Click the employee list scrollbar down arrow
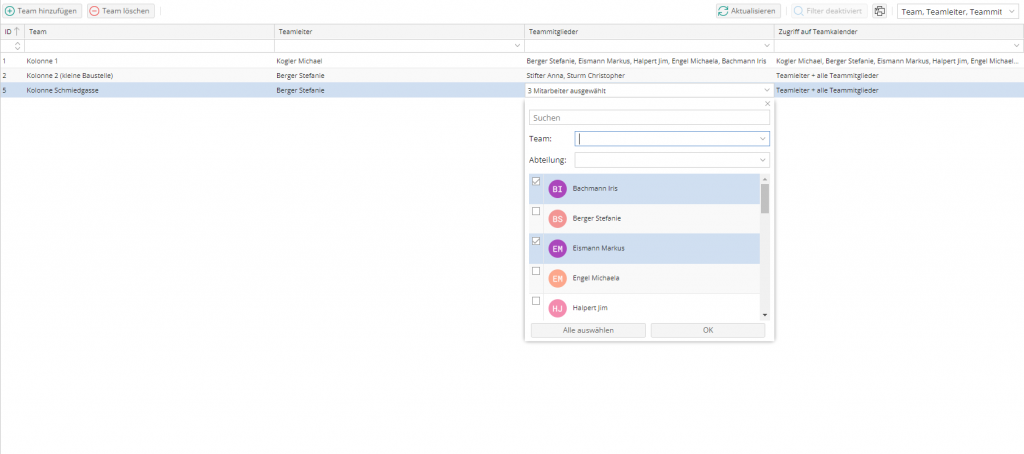The image size is (1024, 454). coord(765,315)
